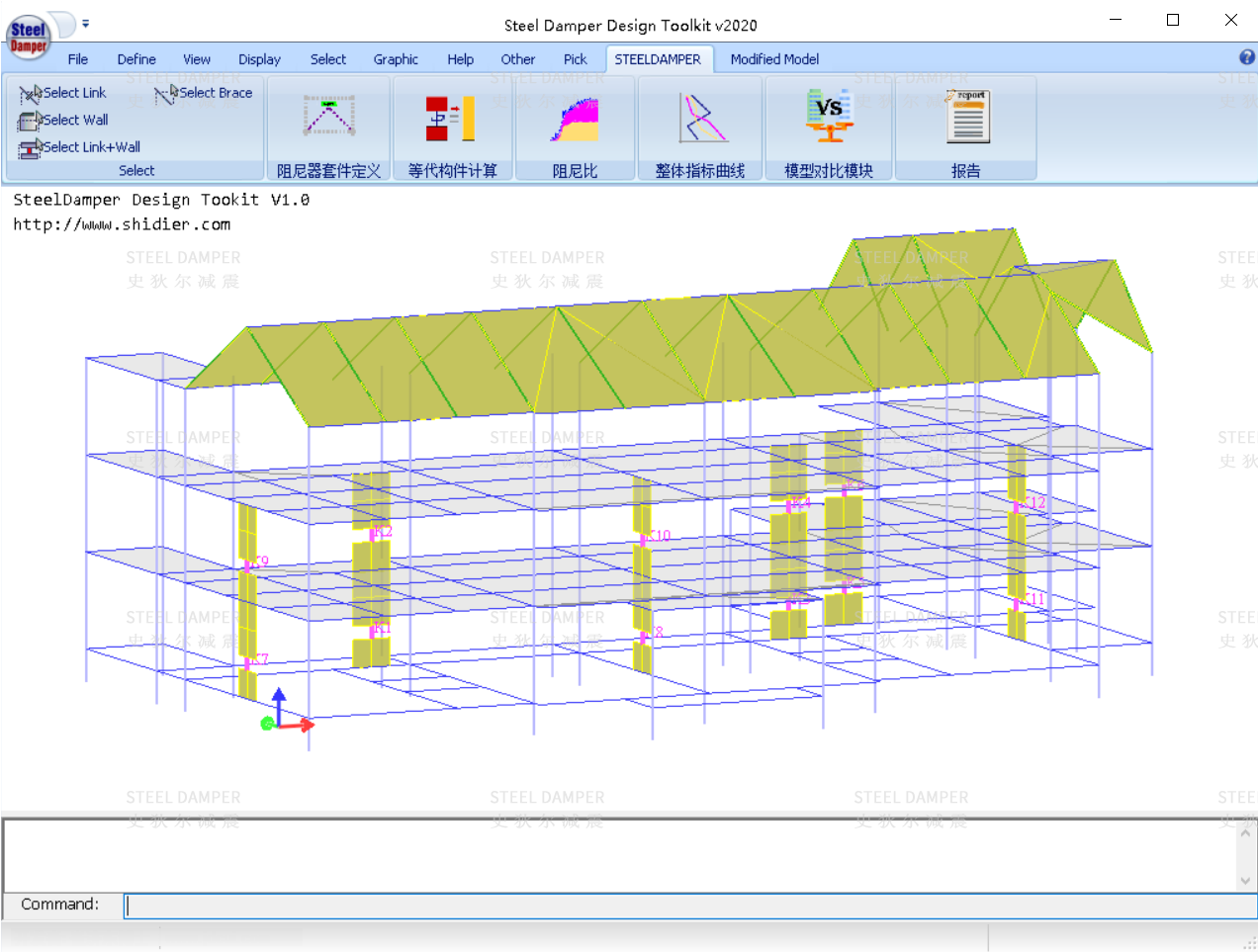Click the output panel scroll up arrow
The width and height of the screenshot is (1258, 952).
click(1245, 832)
